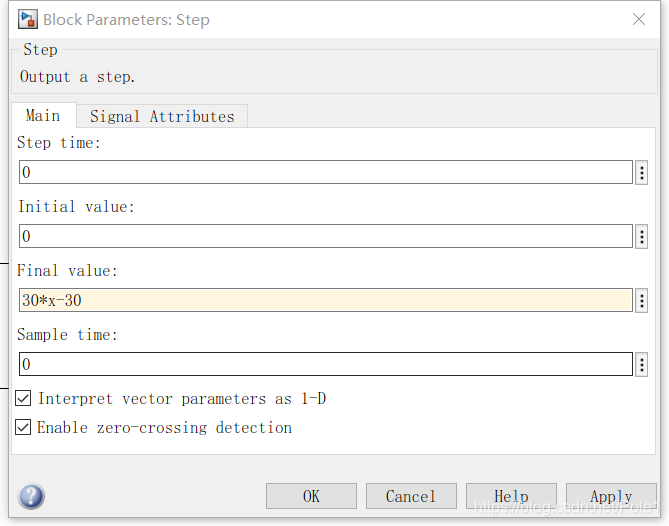This screenshot has width=669, height=526.
Task: Click the blue help question mark icon
Action: click(x=31, y=496)
